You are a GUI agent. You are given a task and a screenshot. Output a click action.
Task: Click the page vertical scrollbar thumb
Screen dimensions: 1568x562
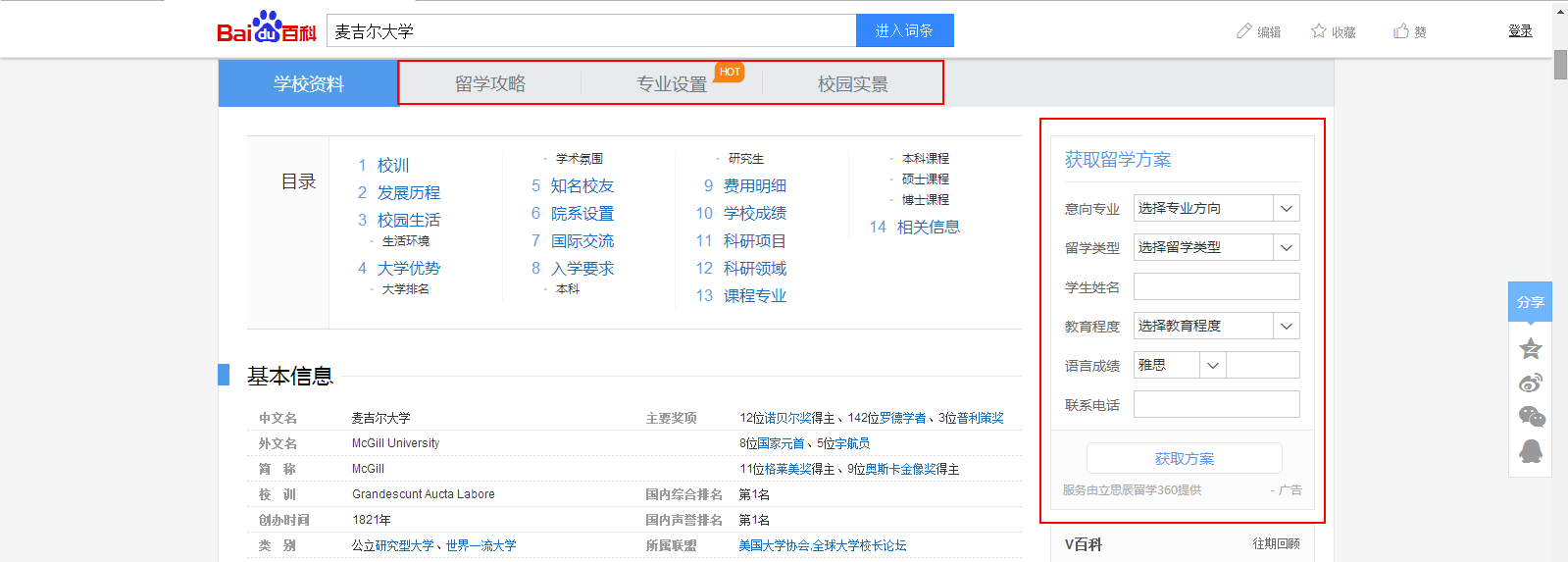(1560, 64)
